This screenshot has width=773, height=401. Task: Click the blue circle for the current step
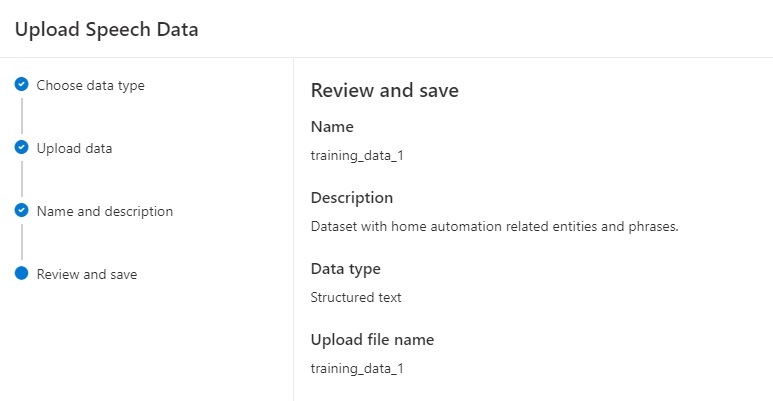[21, 274]
